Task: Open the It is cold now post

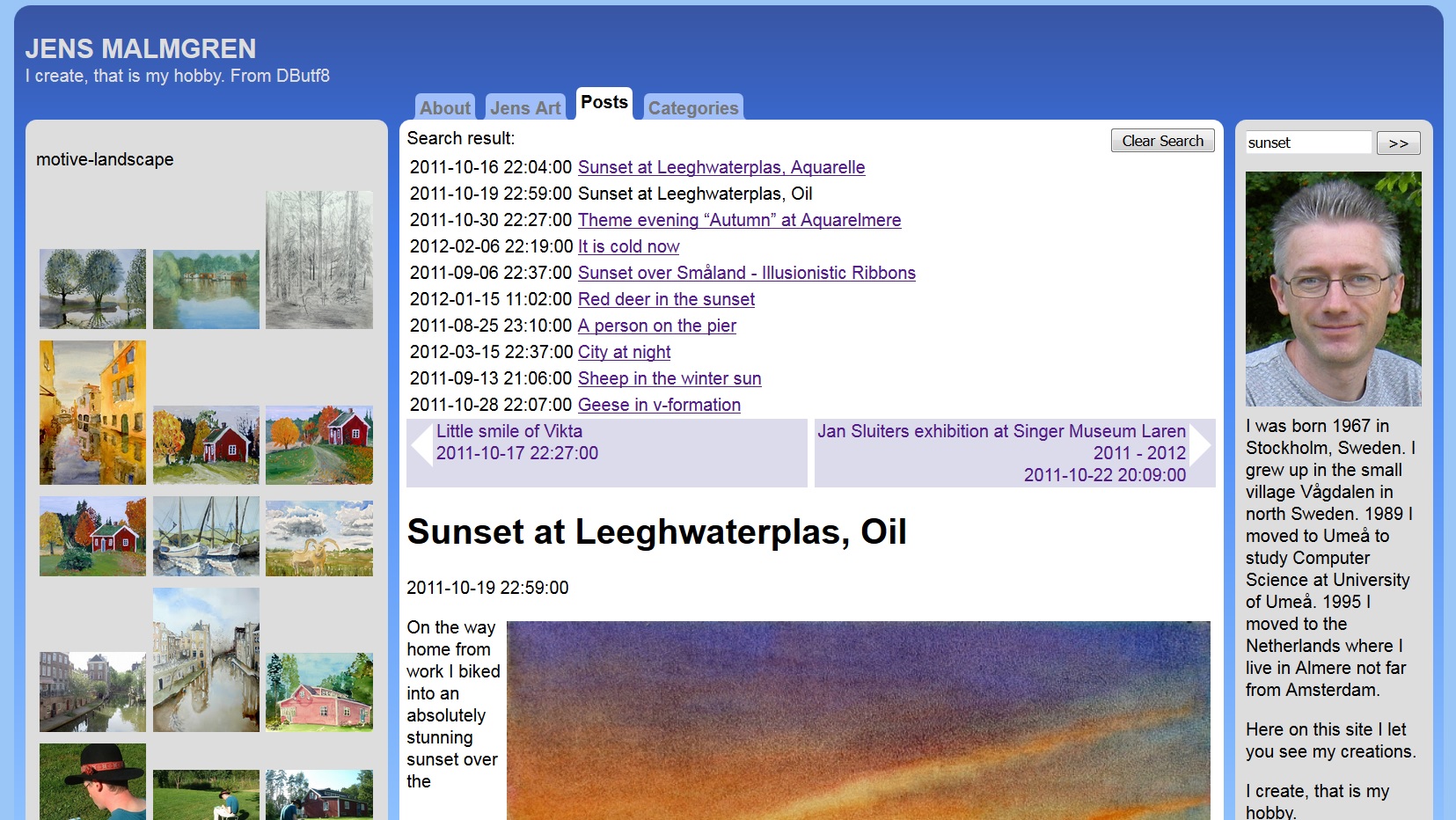Action: 628,246
